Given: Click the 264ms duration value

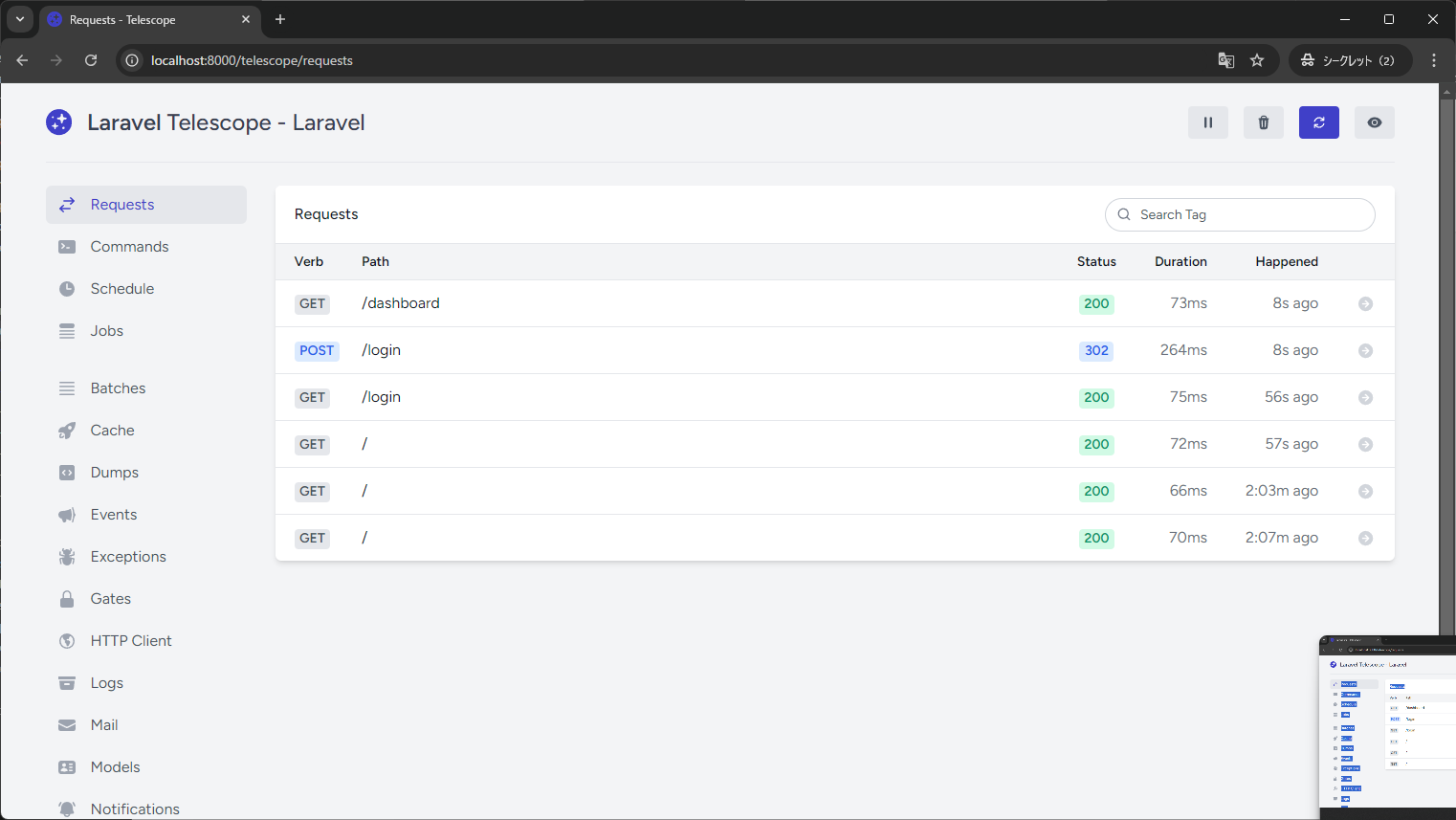Looking at the screenshot, I should pos(1183,350).
